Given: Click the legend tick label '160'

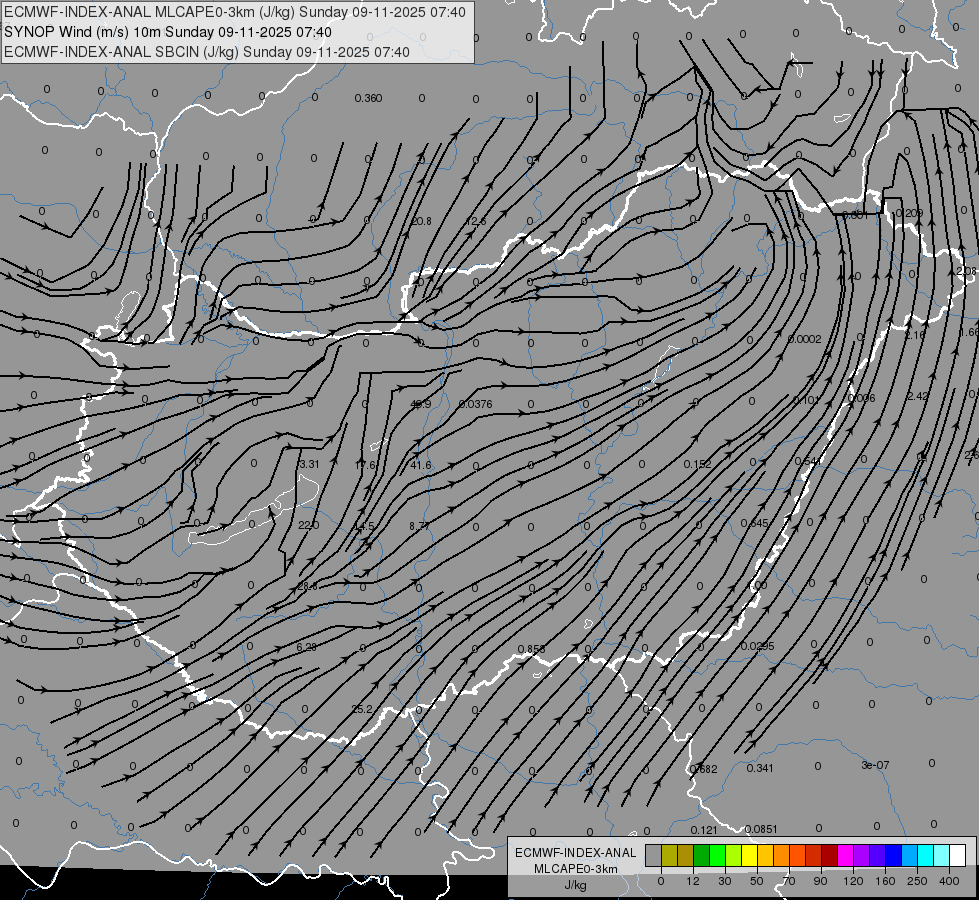Looking at the screenshot, I should 885,881.
